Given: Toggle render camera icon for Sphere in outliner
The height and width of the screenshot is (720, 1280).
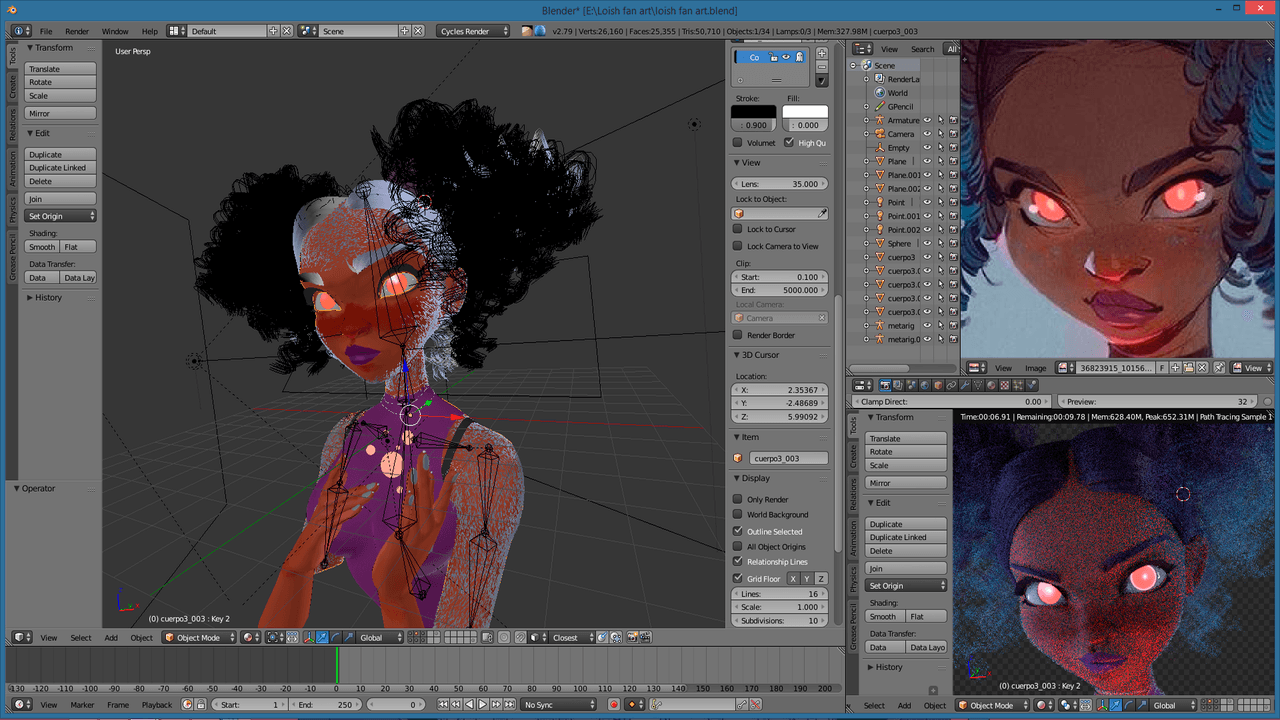Looking at the screenshot, I should click(953, 243).
